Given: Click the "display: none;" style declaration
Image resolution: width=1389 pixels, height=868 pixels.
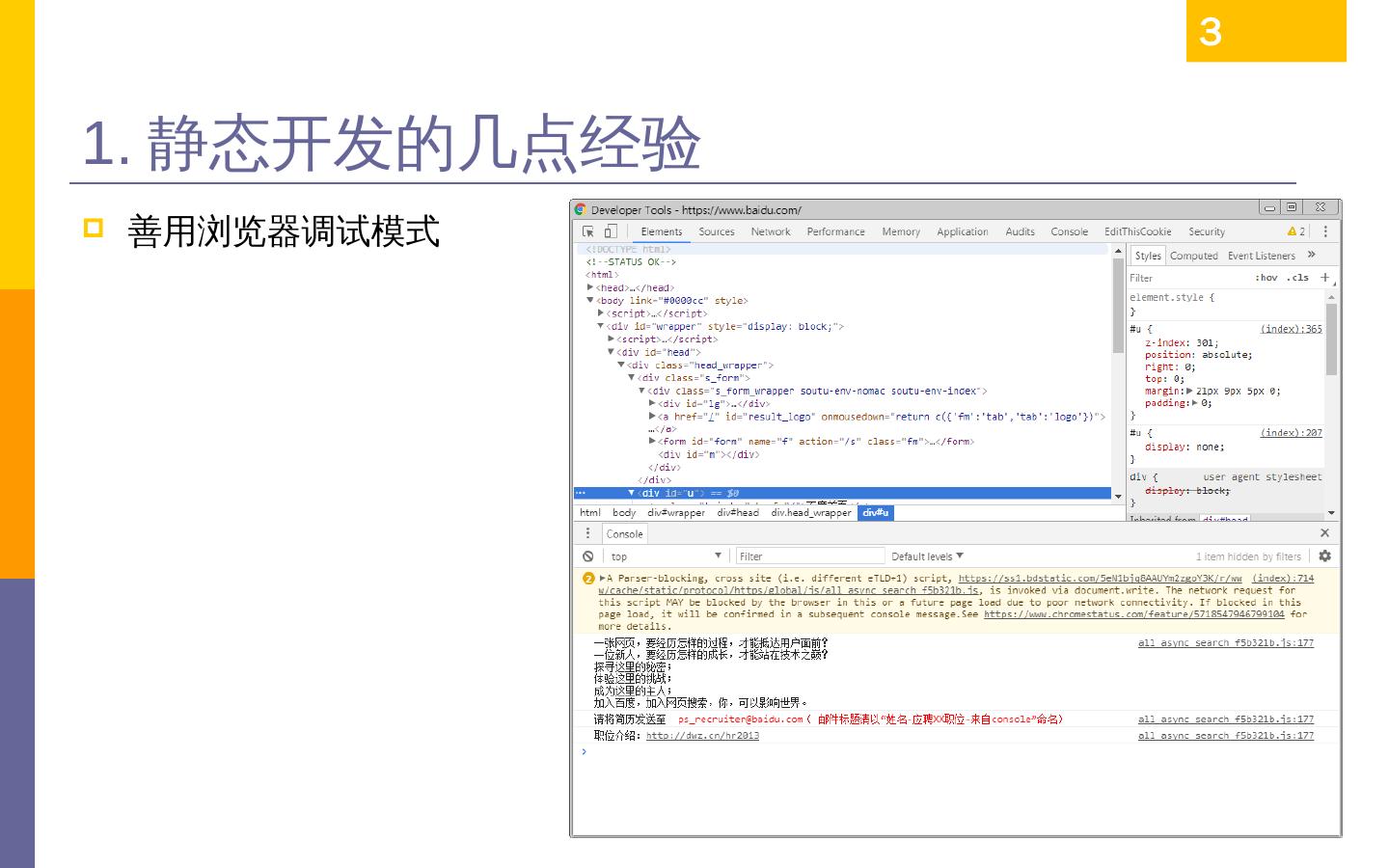Looking at the screenshot, I should pyautogui.click(x=1185, y=447).
